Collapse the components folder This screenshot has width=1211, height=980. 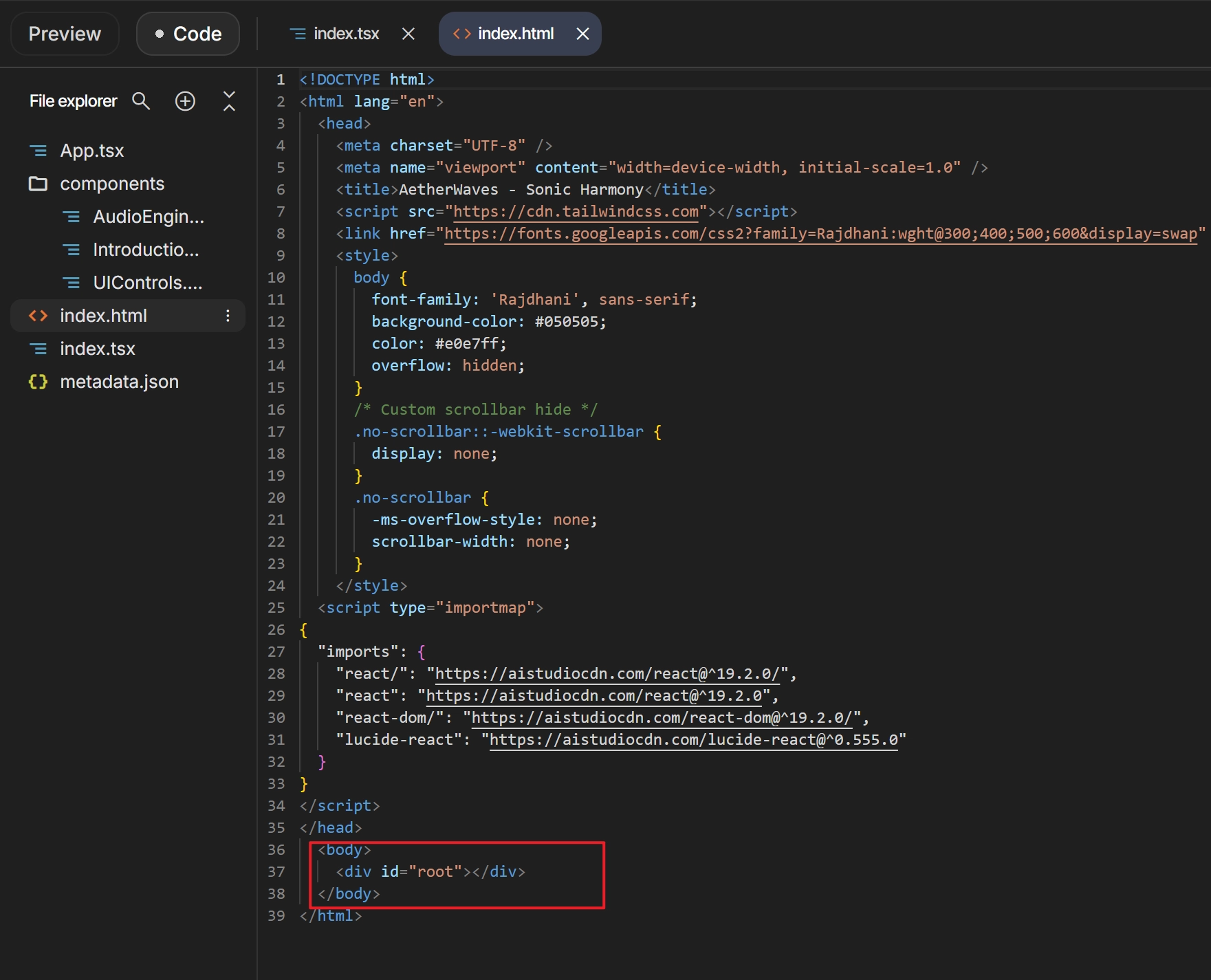click(x=111, y=184)
